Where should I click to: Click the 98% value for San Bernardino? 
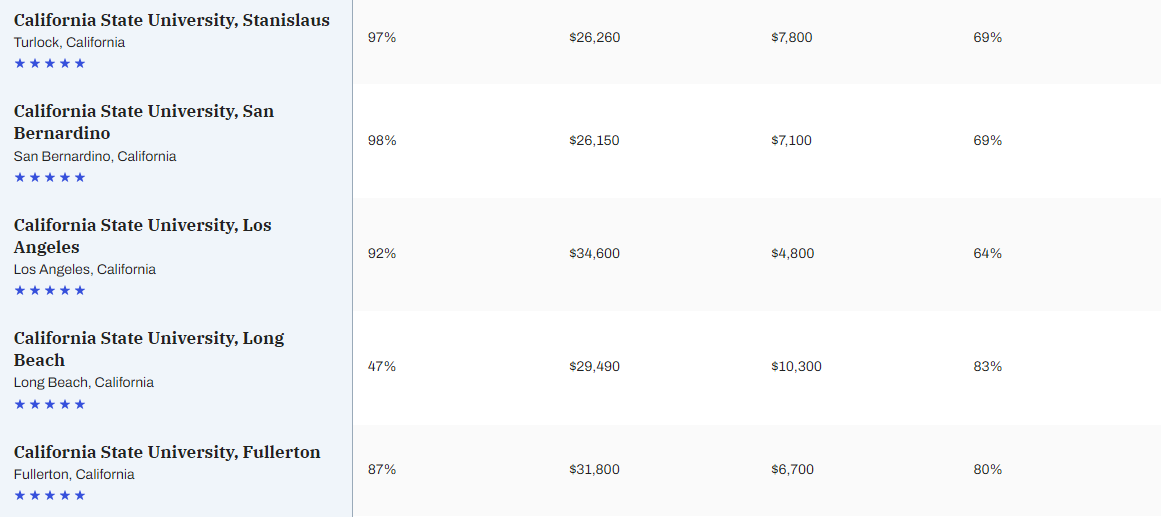pos(382,140)
